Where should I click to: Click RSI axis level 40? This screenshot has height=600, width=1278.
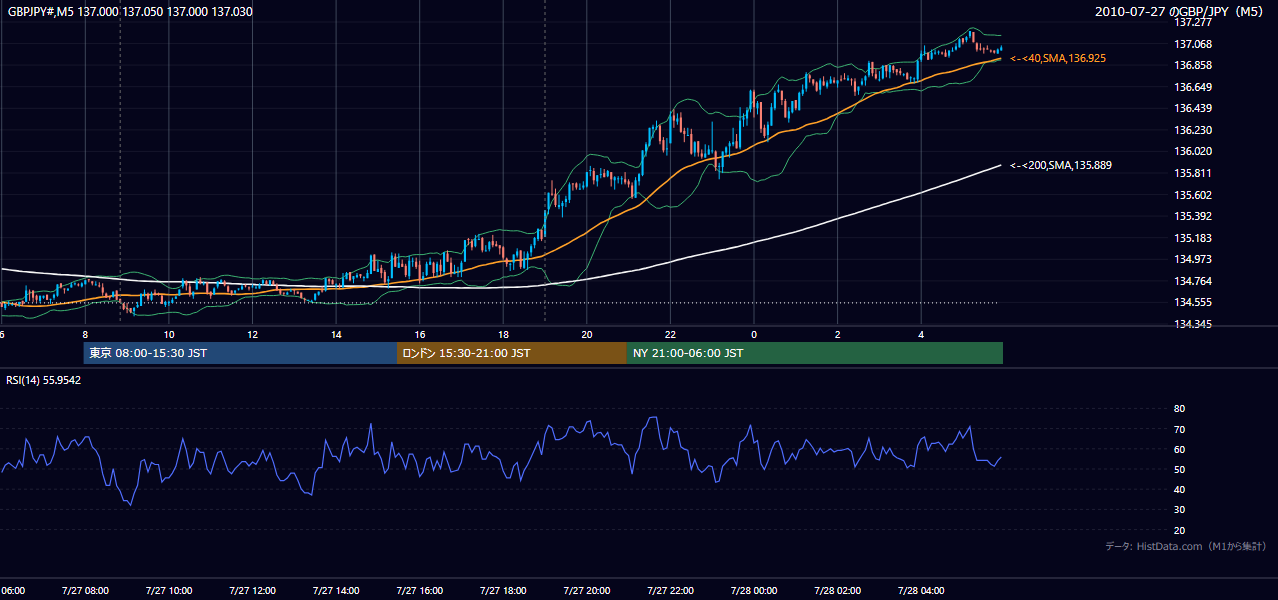(1179, 489)
